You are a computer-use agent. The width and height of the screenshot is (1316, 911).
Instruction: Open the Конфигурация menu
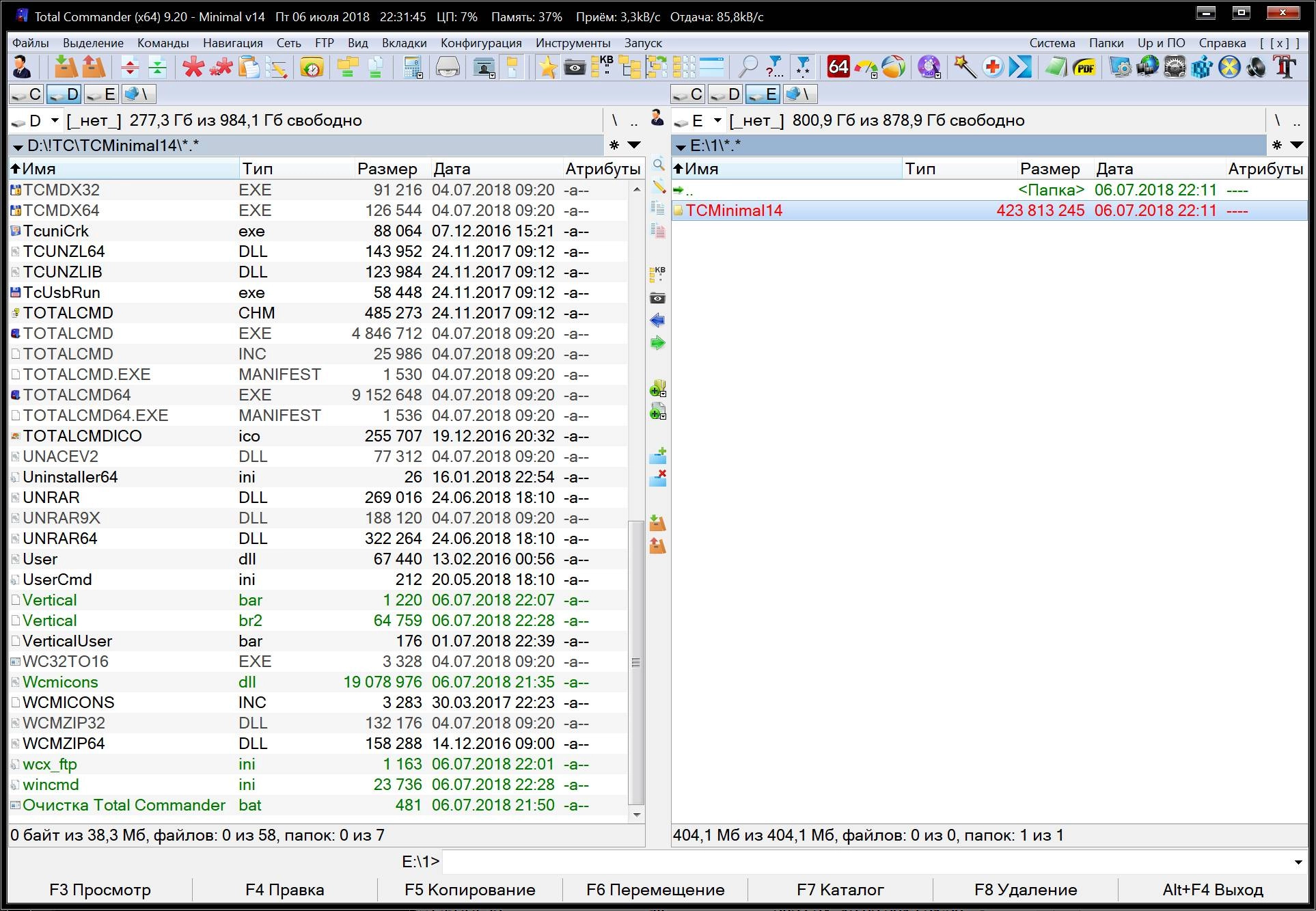click(x=481, y=43)
